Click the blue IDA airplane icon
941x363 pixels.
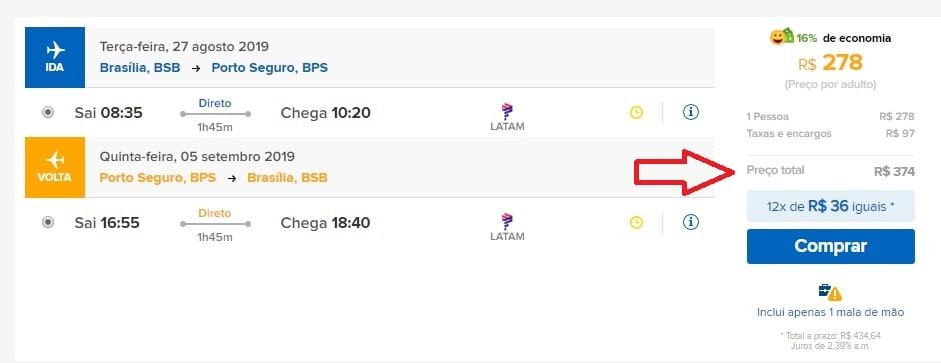(x=55, y=57)
